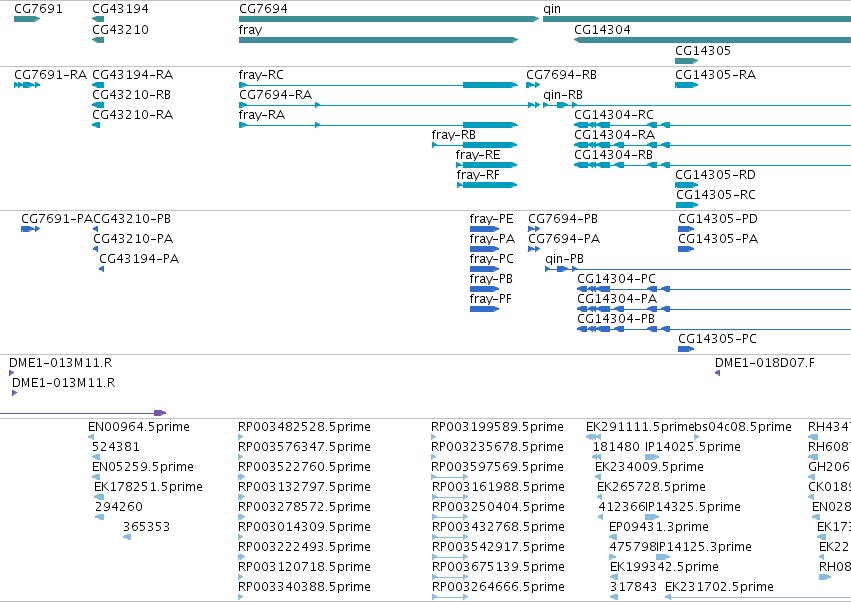The width and height of the screenshot is (851, 602).
Task: Select the qin-RB transcript label
Action: click(563, 94)
